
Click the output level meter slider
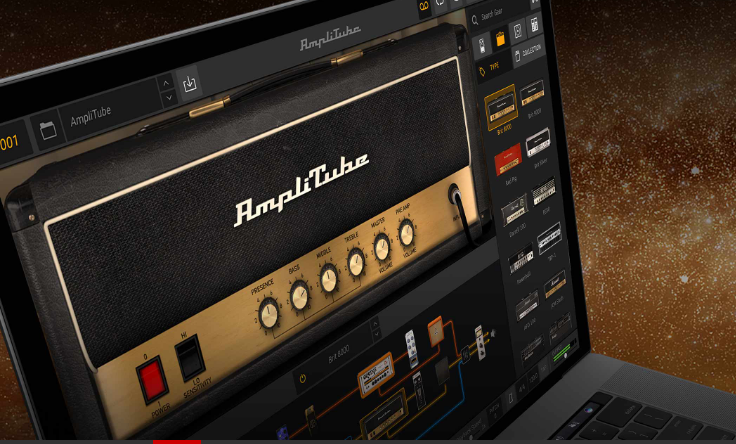(x=565, y=352)
